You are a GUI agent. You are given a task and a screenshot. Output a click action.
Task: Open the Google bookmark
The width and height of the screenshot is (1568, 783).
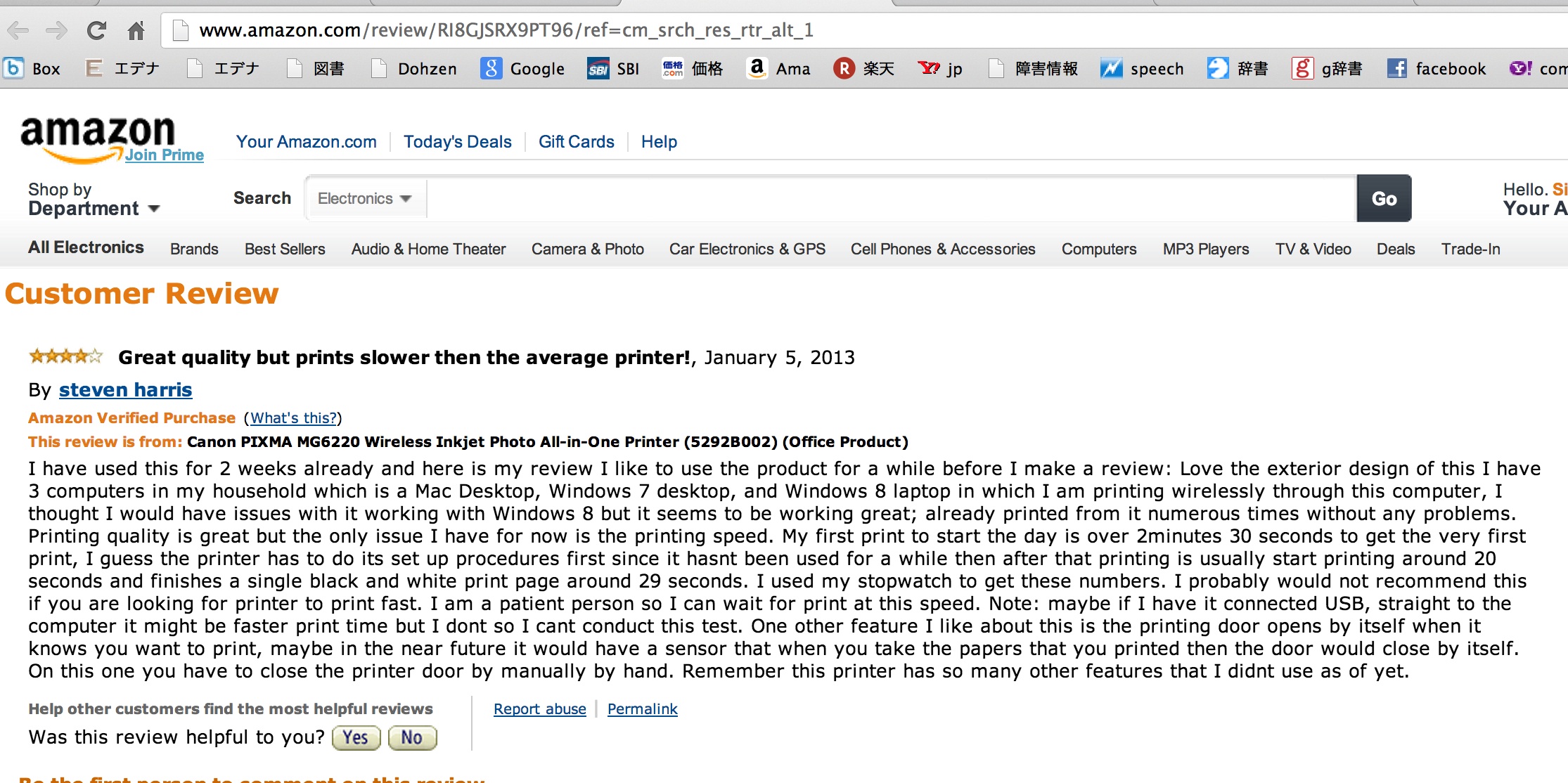[522, 68]
